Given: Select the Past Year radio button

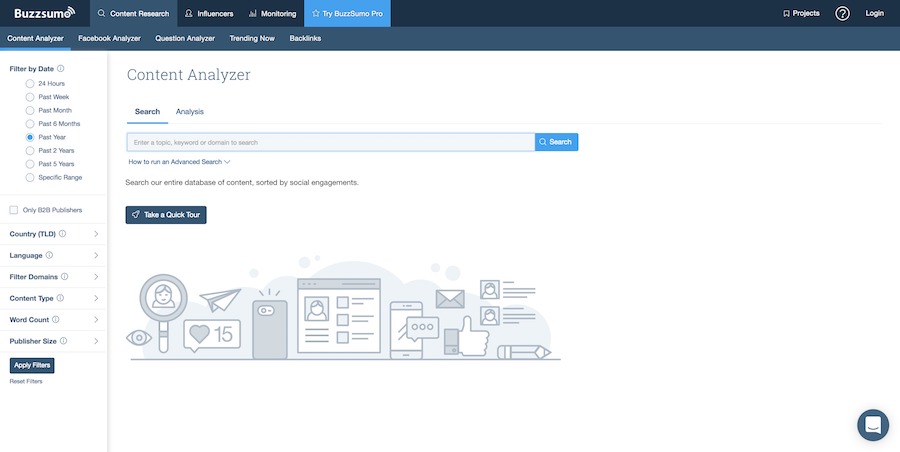Looking at the screenshot, I should coord(30,137).
